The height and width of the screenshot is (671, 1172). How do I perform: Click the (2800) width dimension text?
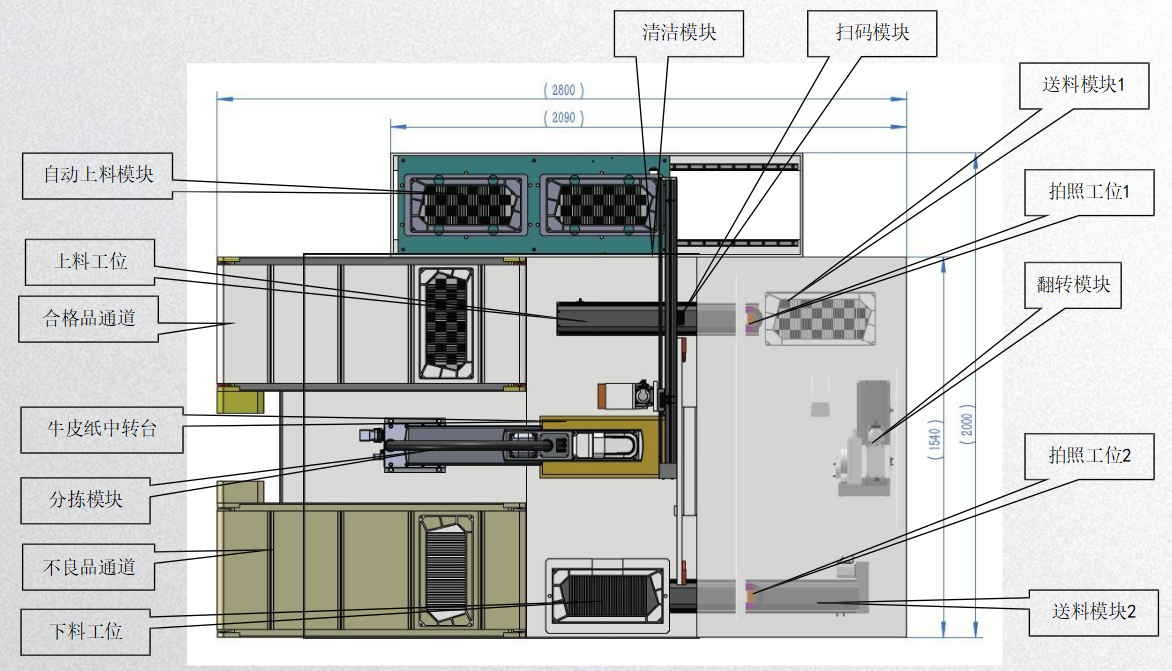click(x=563, y=89)
